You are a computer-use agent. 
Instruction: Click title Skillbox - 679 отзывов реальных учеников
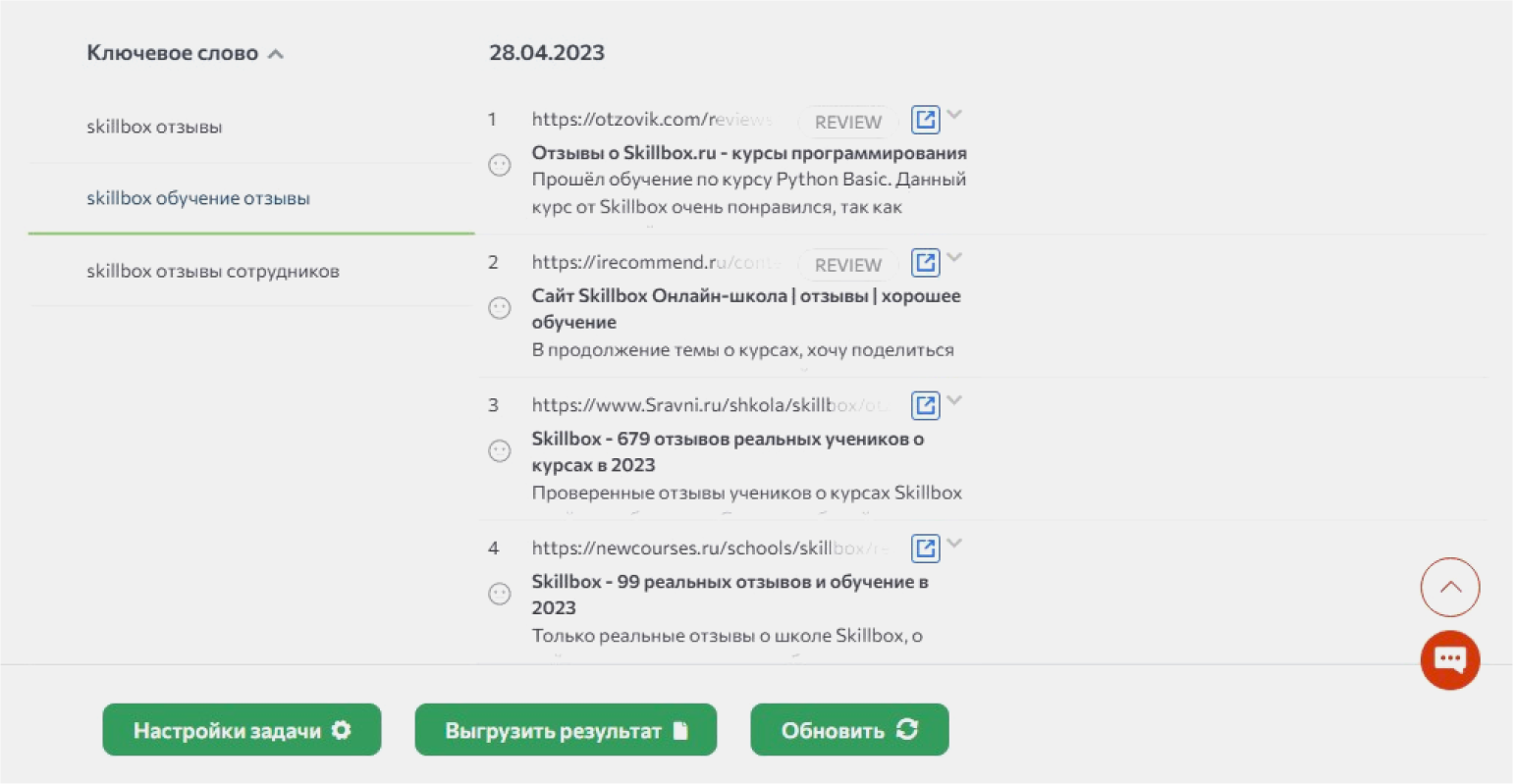(728, 451)
